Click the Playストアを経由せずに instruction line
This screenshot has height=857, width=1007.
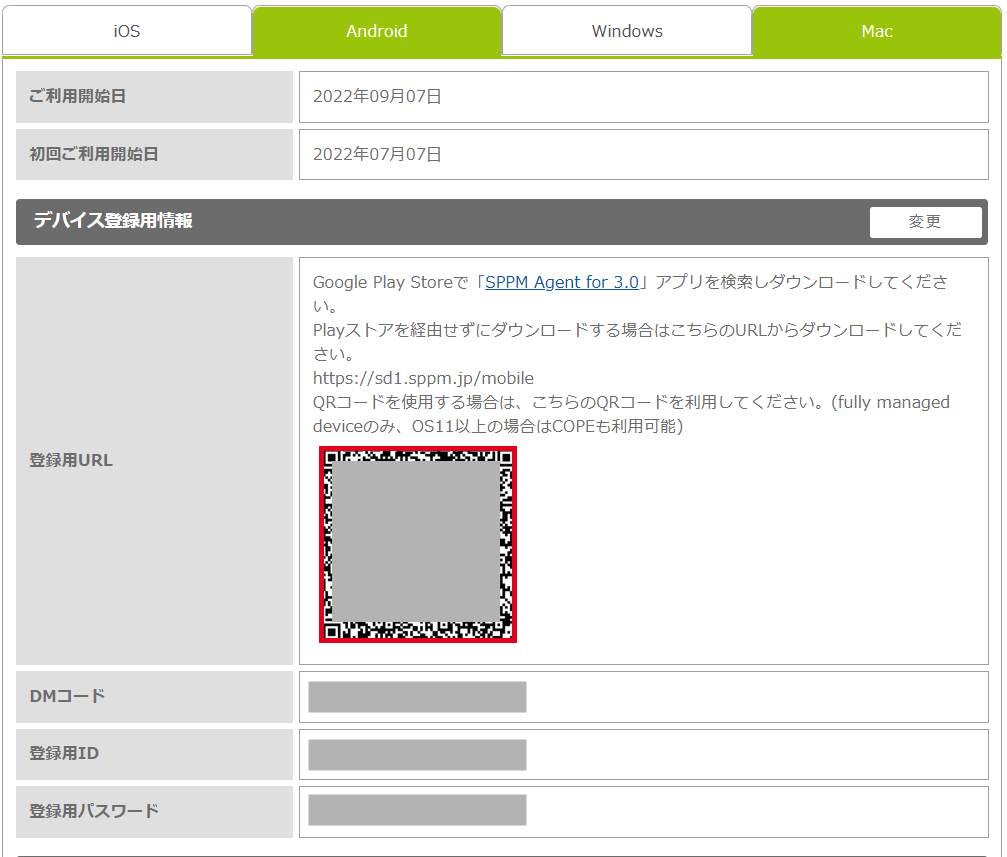point(637,342)
